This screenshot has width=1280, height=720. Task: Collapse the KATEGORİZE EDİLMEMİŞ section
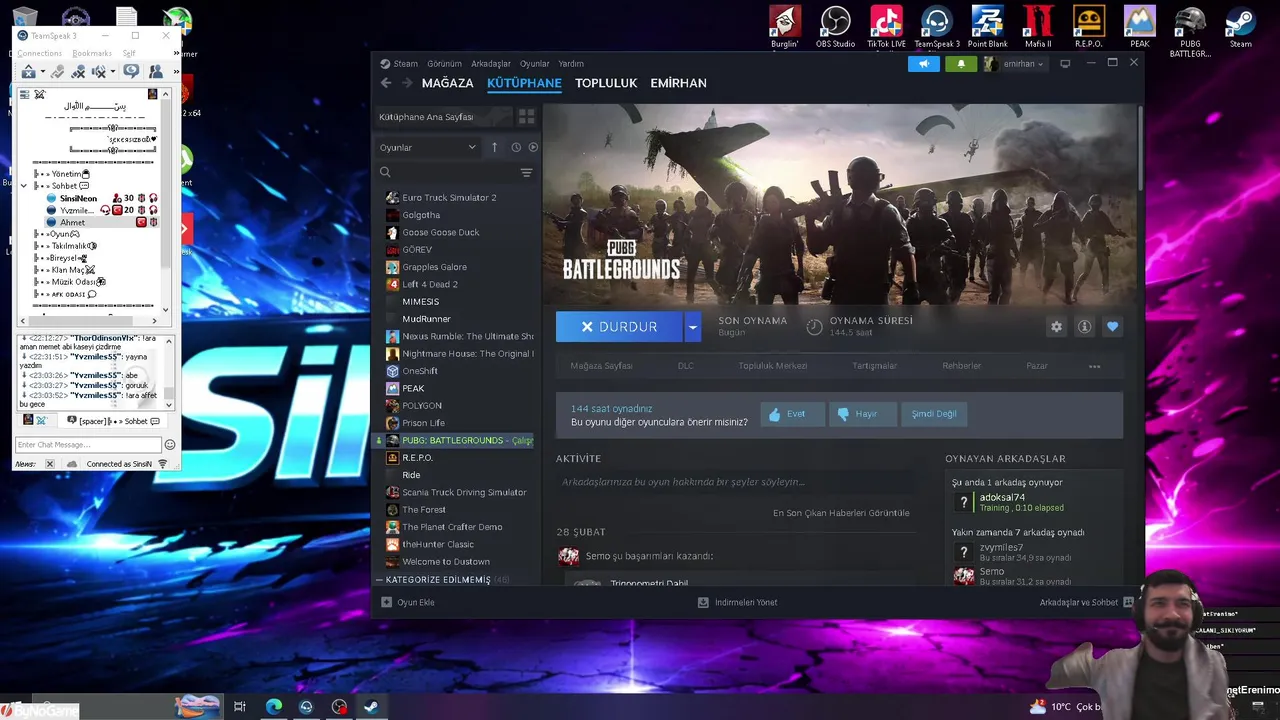pos(380,580)
